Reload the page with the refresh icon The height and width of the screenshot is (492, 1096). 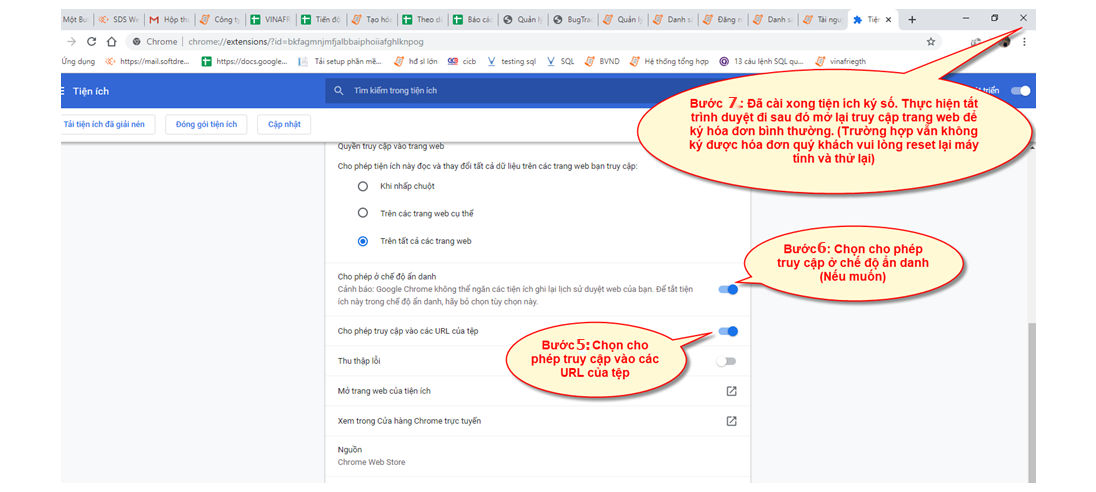(x=92, y=42)
